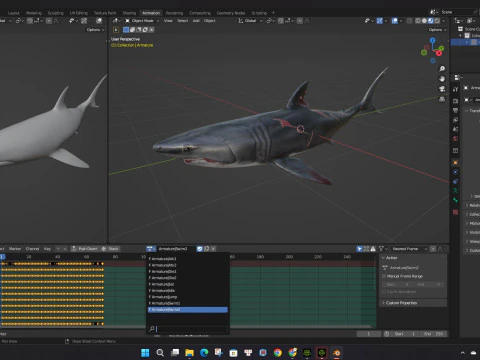The image size is (480, 360).
Task: Open the Object Mode dropdown in main viewport
Action: [142, 21]
